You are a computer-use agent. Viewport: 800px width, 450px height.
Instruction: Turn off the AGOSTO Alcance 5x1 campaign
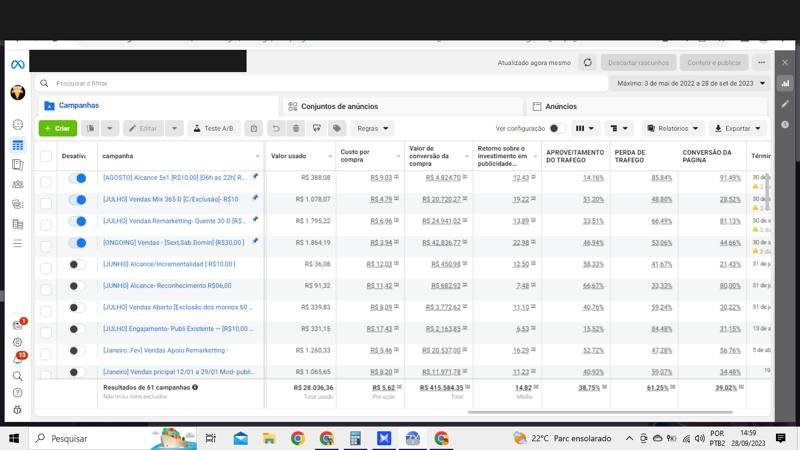[78, 178]
